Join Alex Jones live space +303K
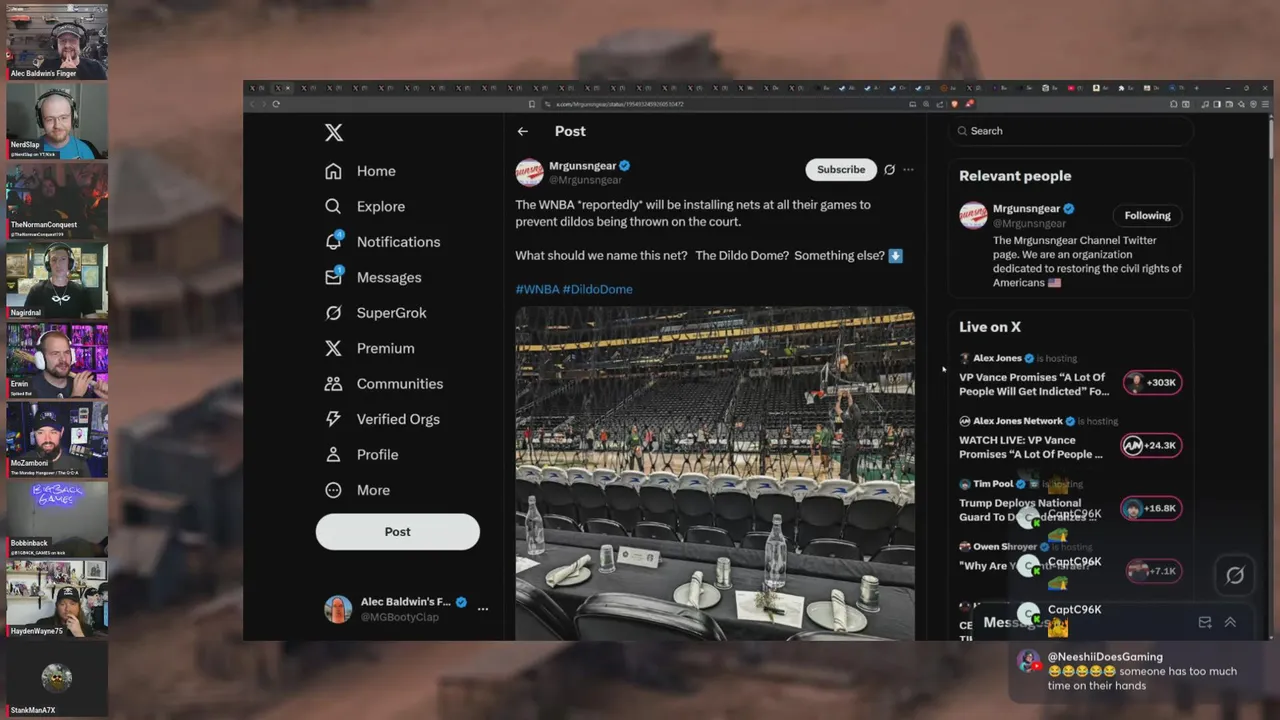 click(1152, 382)
